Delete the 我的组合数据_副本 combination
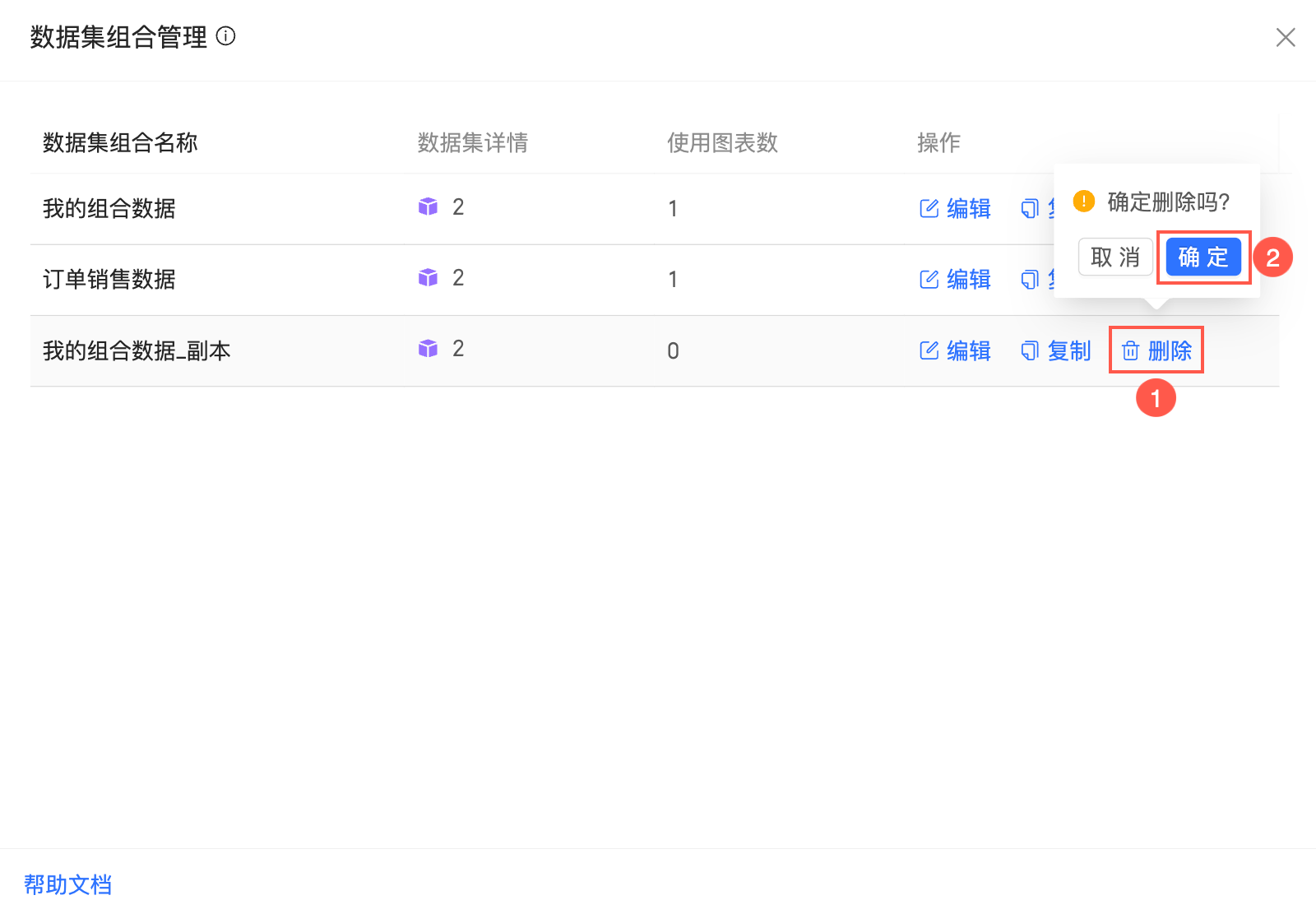1316x923 pixels. 1156,350
